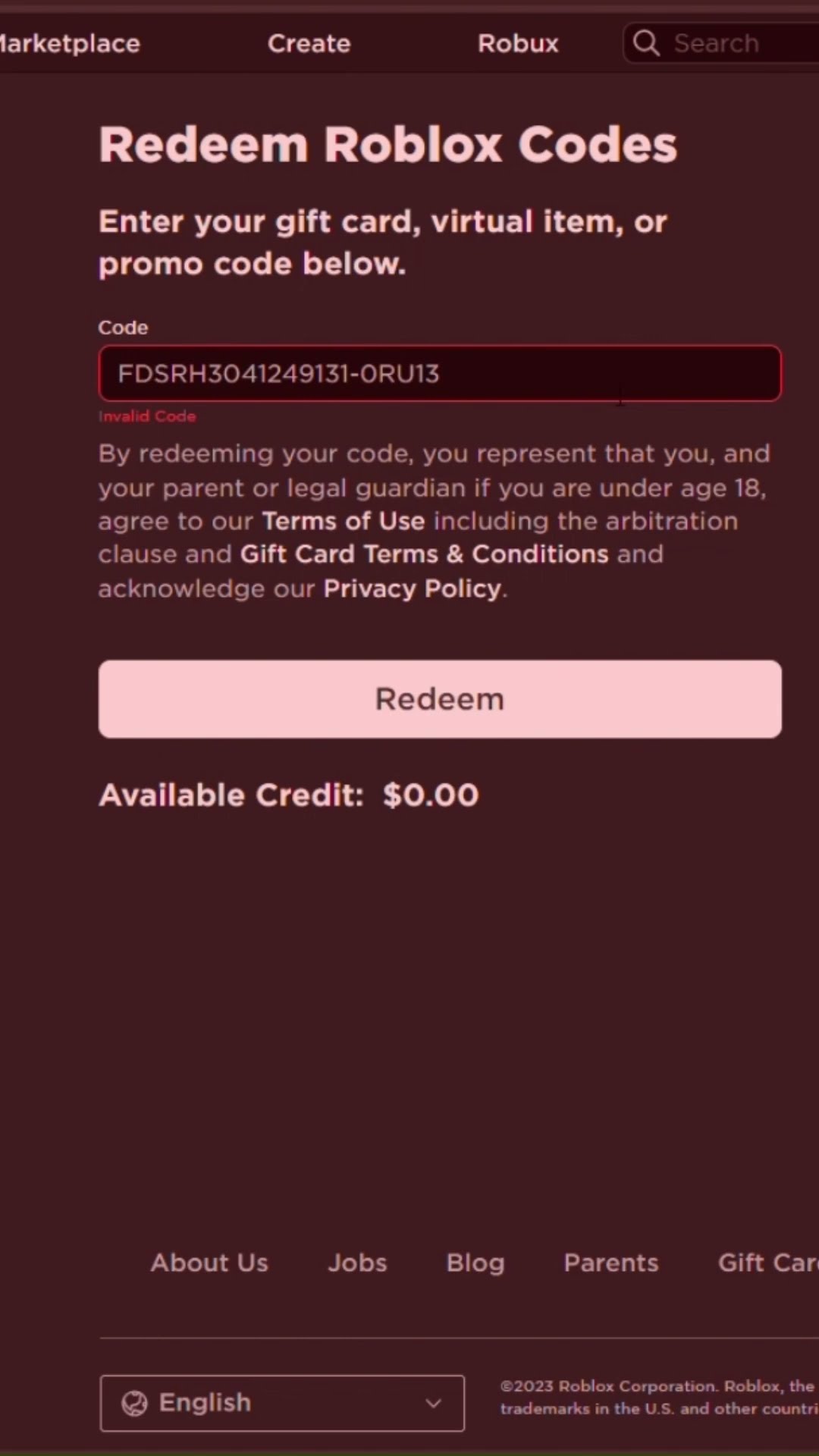Open the Robux menu item
This screenshot has height=1456, width=819.
pos(518,43)
